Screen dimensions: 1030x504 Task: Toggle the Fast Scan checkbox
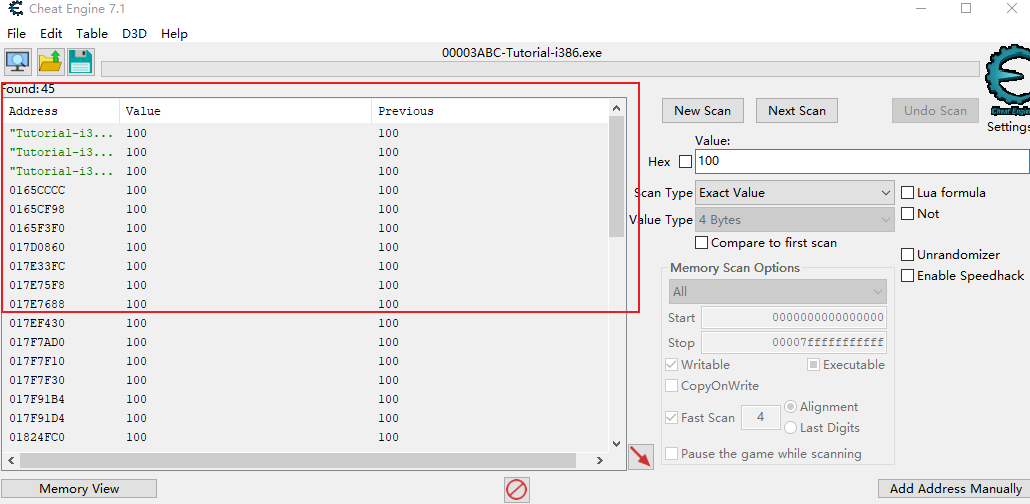(x=671, y=417)
